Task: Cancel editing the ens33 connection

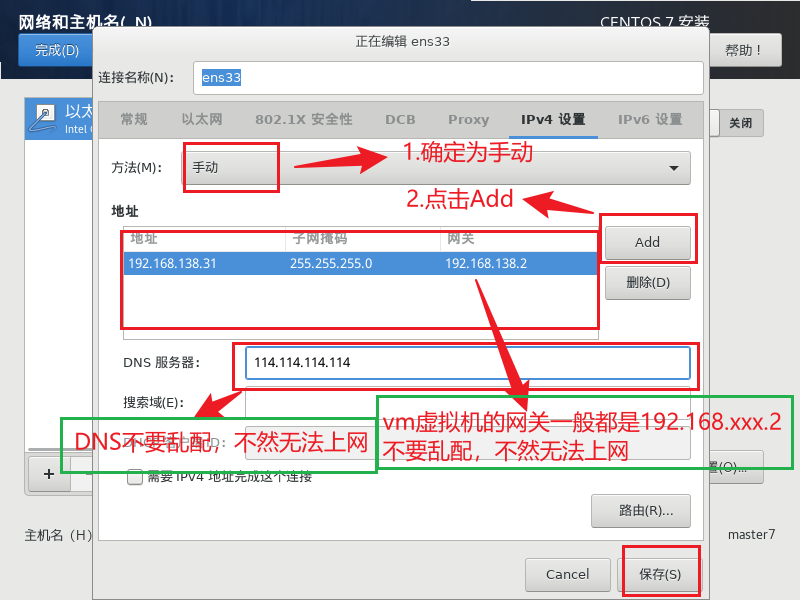Action: 567,574
